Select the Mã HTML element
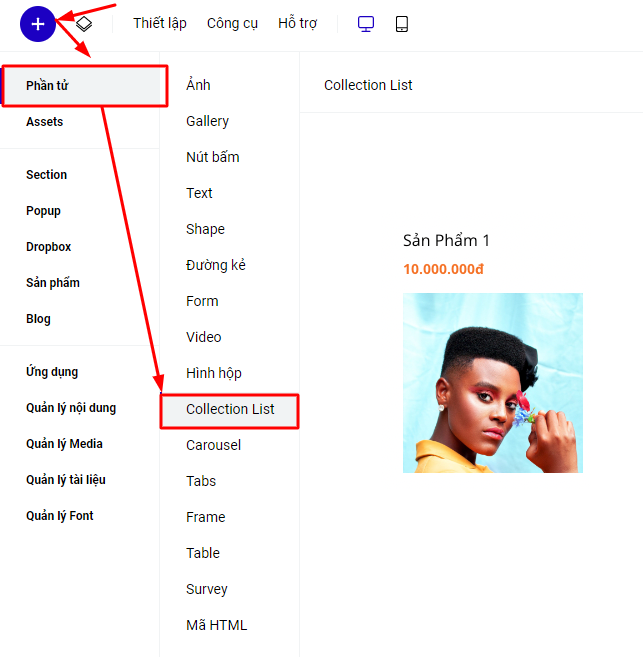This screenshot has height=657, width=643. (216, 625)
